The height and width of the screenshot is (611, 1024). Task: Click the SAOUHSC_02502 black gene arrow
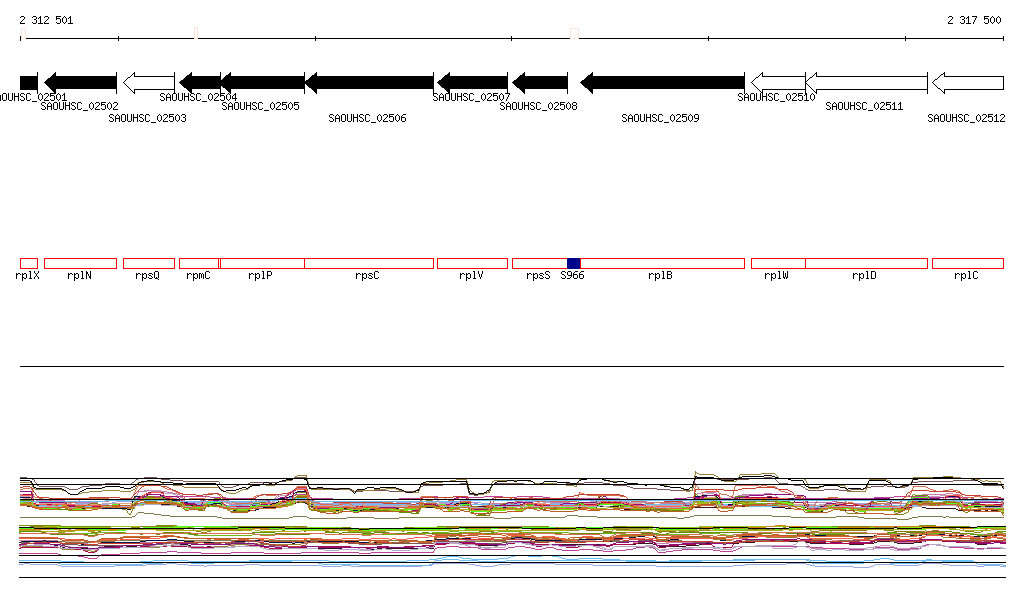tap(80, 83)
